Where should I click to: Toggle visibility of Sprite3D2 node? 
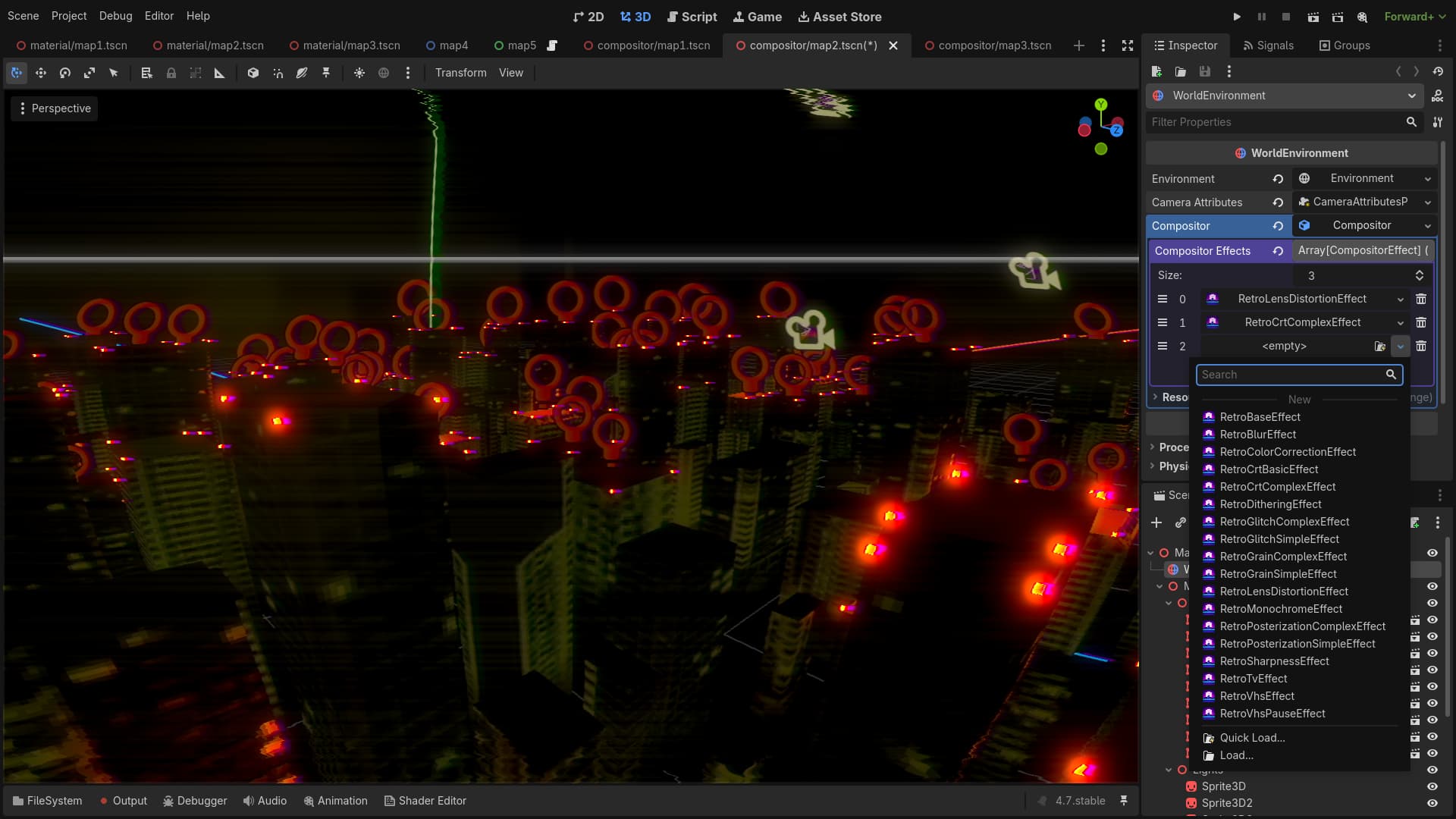(1432, 803)
